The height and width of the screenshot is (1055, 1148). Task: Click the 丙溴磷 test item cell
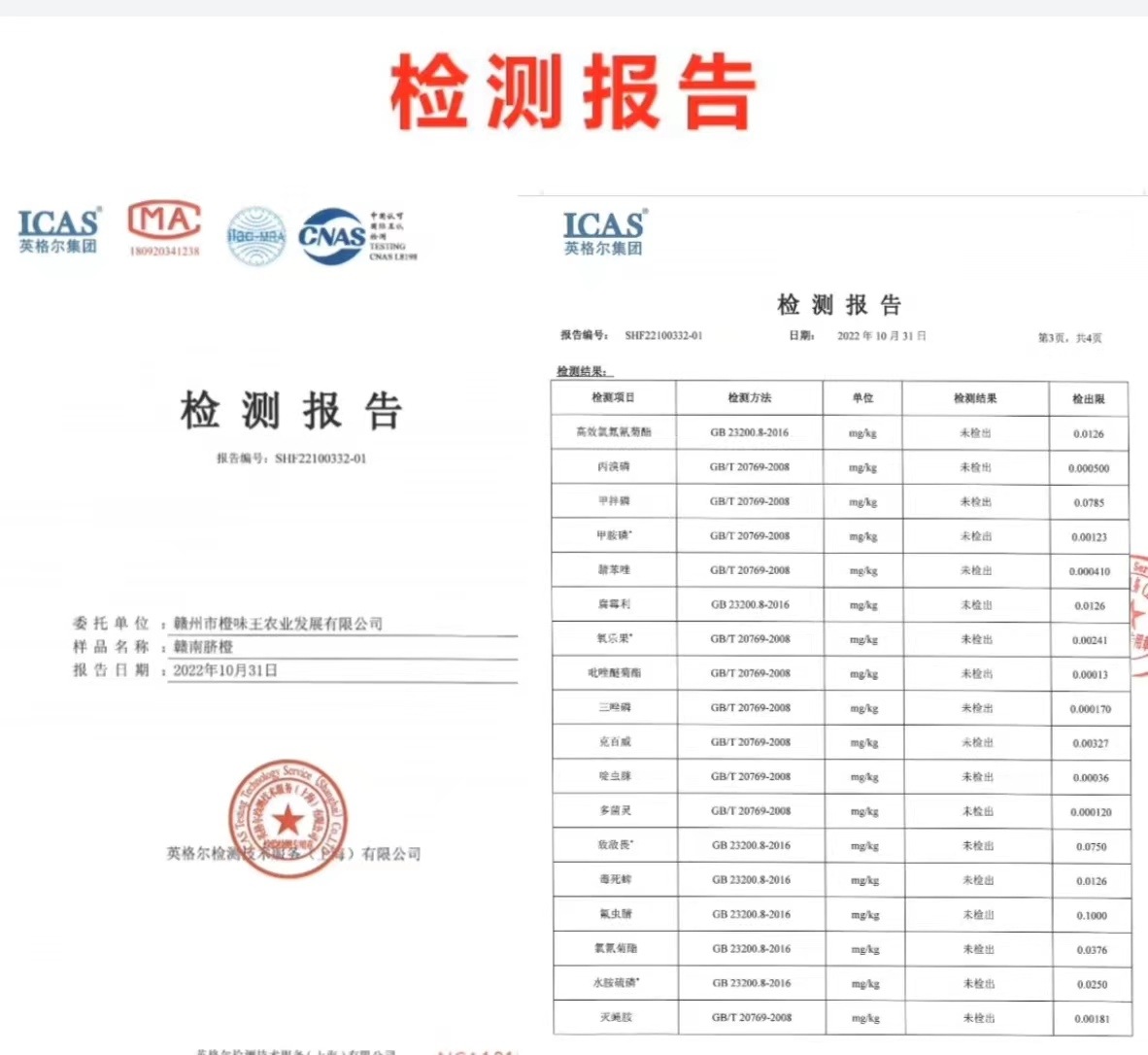click(x=614, y=467)
